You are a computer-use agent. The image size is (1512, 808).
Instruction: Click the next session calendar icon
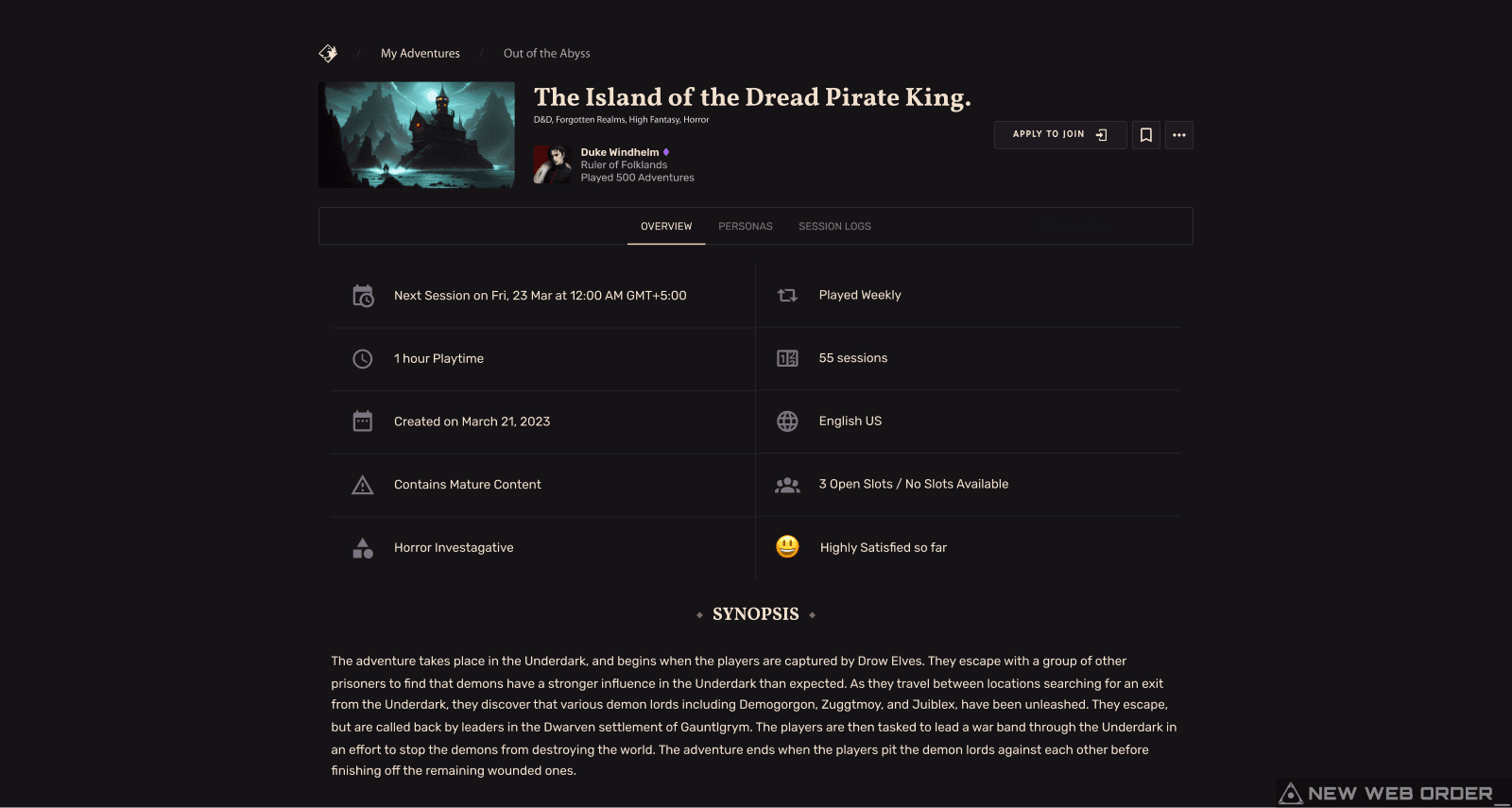click(363, 296)
